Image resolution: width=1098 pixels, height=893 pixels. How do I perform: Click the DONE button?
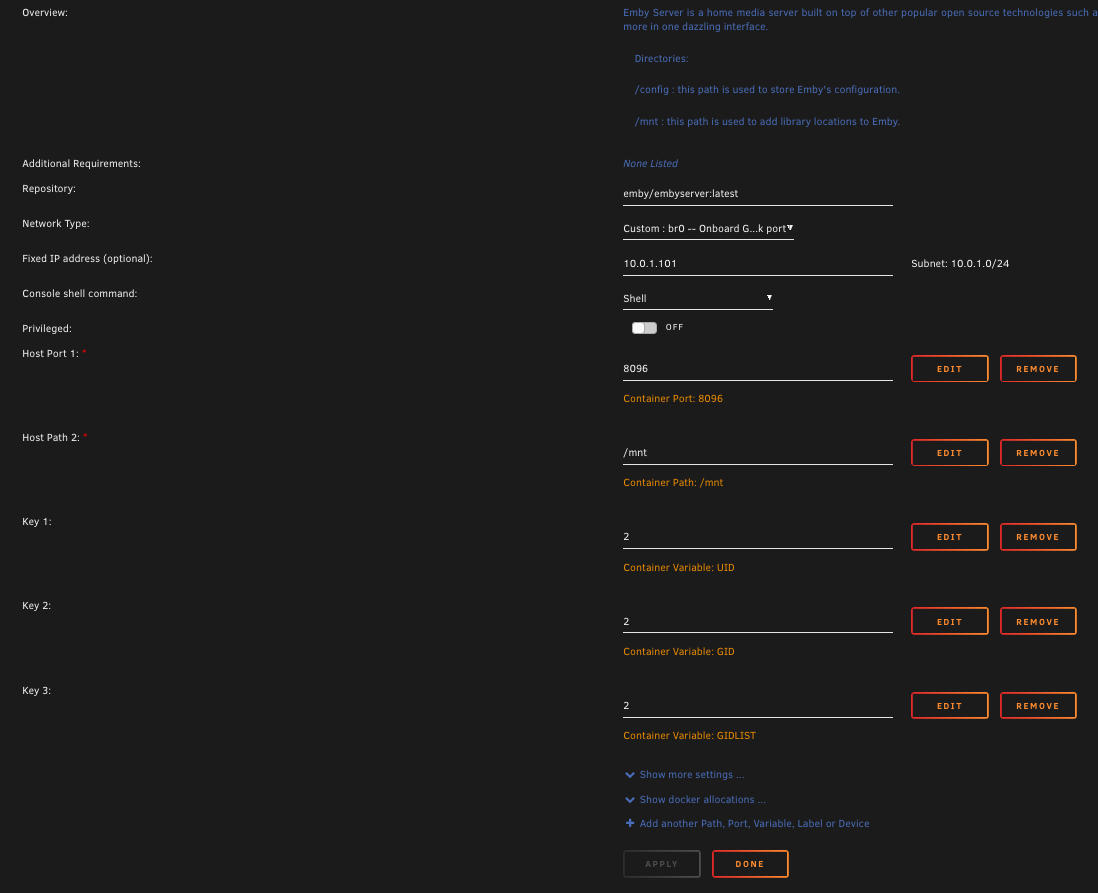tap(750, 864)
